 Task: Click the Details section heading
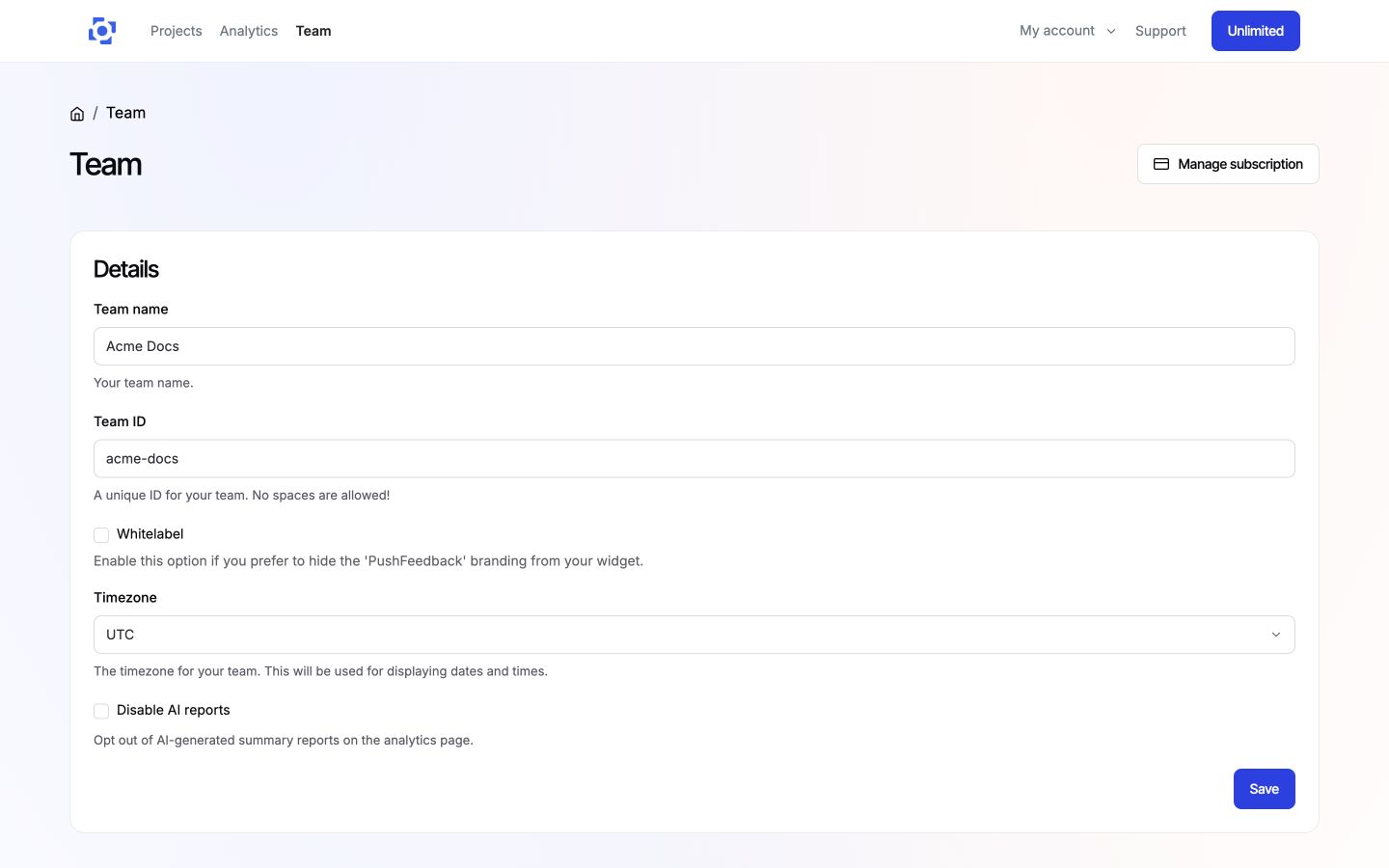tap(126, 269)
